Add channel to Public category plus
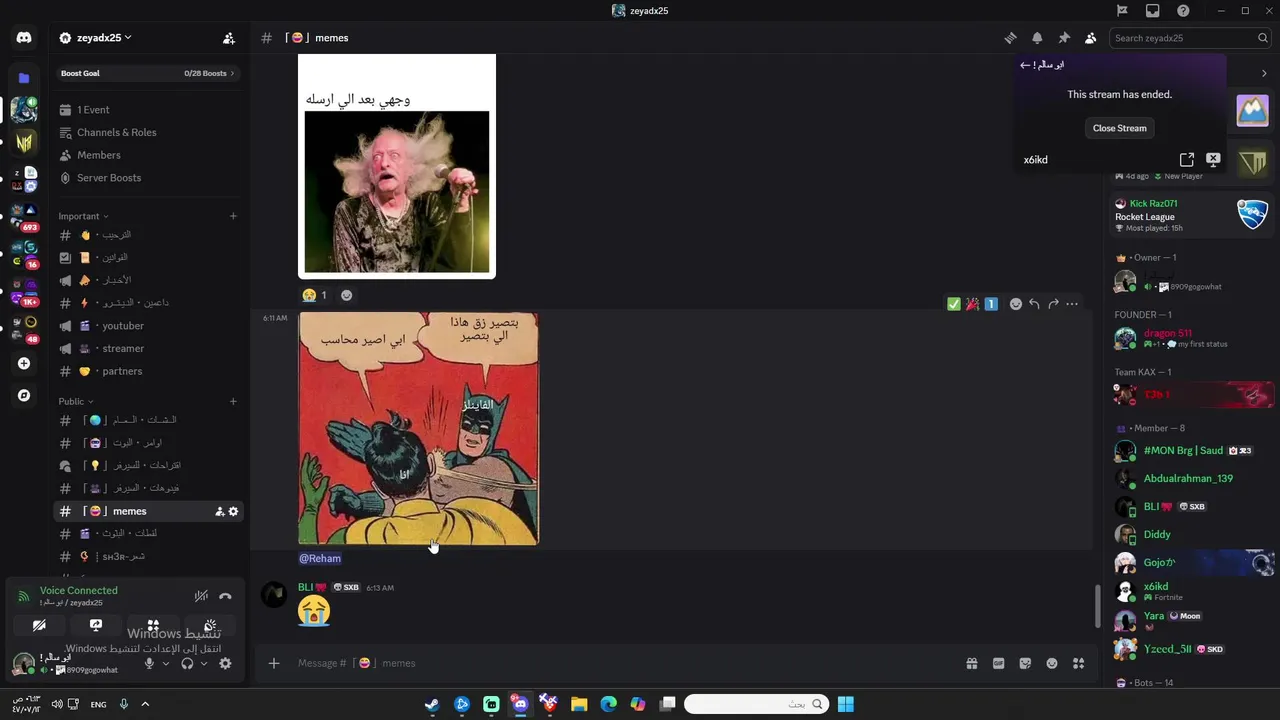 tap(233, 401)
